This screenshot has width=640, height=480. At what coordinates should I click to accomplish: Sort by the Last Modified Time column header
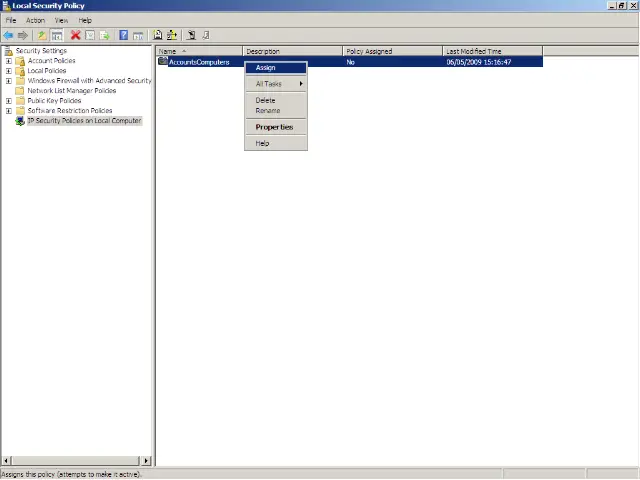pos(493,51)
